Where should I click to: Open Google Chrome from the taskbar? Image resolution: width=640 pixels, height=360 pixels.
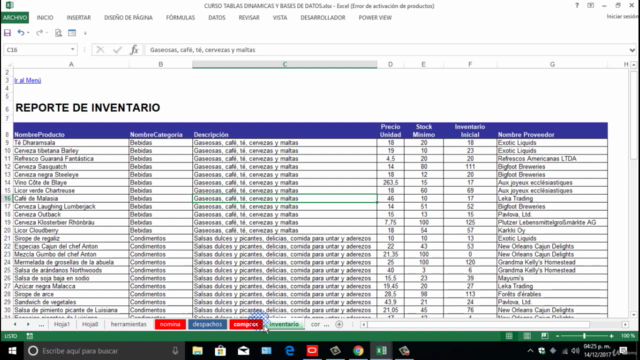click(358, 351)
